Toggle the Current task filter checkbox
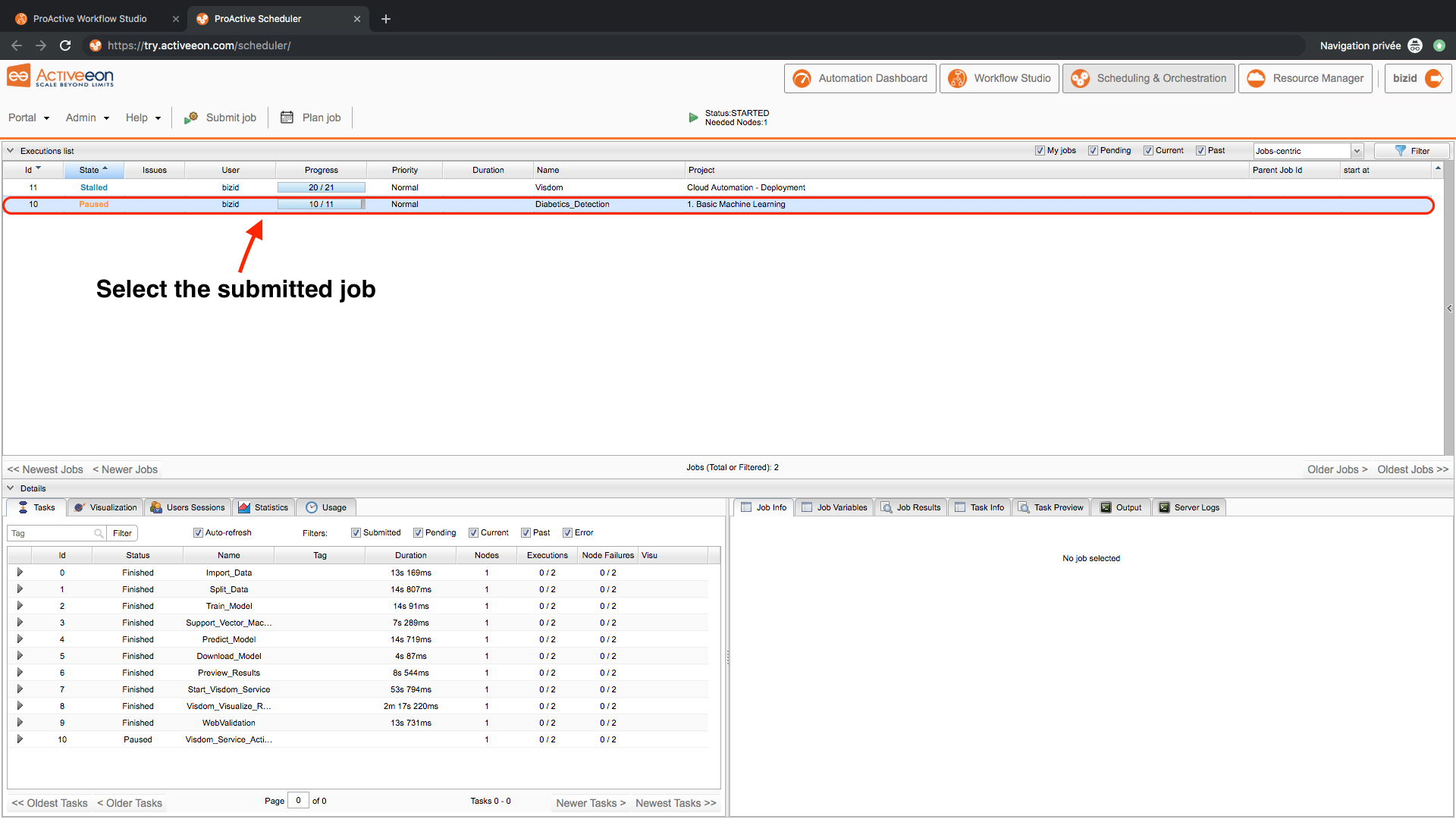 pyautogui.click(x=473, y=532)
